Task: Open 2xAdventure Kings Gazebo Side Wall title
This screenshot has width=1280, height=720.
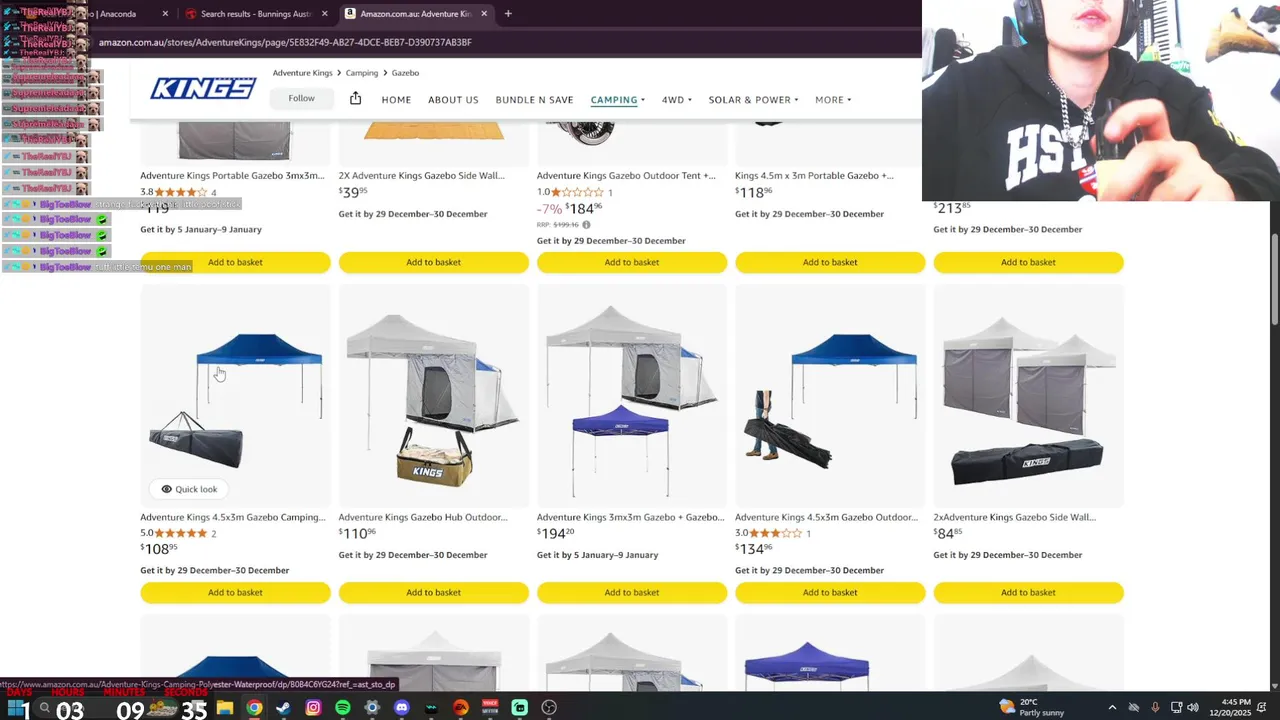Action: [x=1014, y=517]
